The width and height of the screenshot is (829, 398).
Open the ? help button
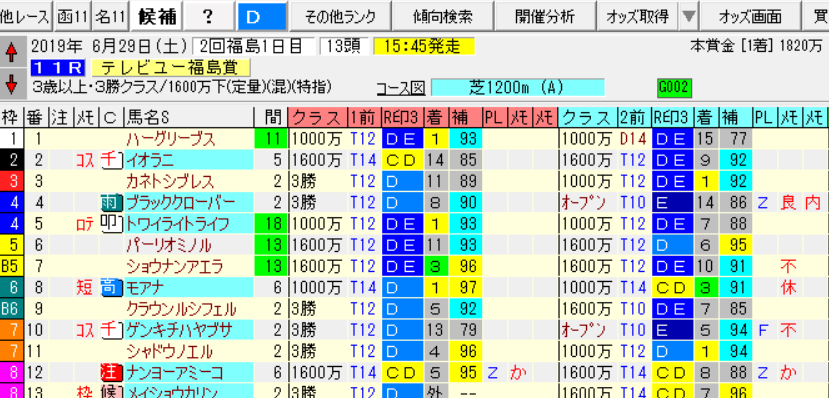pyautogui.click(x=208, y=16)
